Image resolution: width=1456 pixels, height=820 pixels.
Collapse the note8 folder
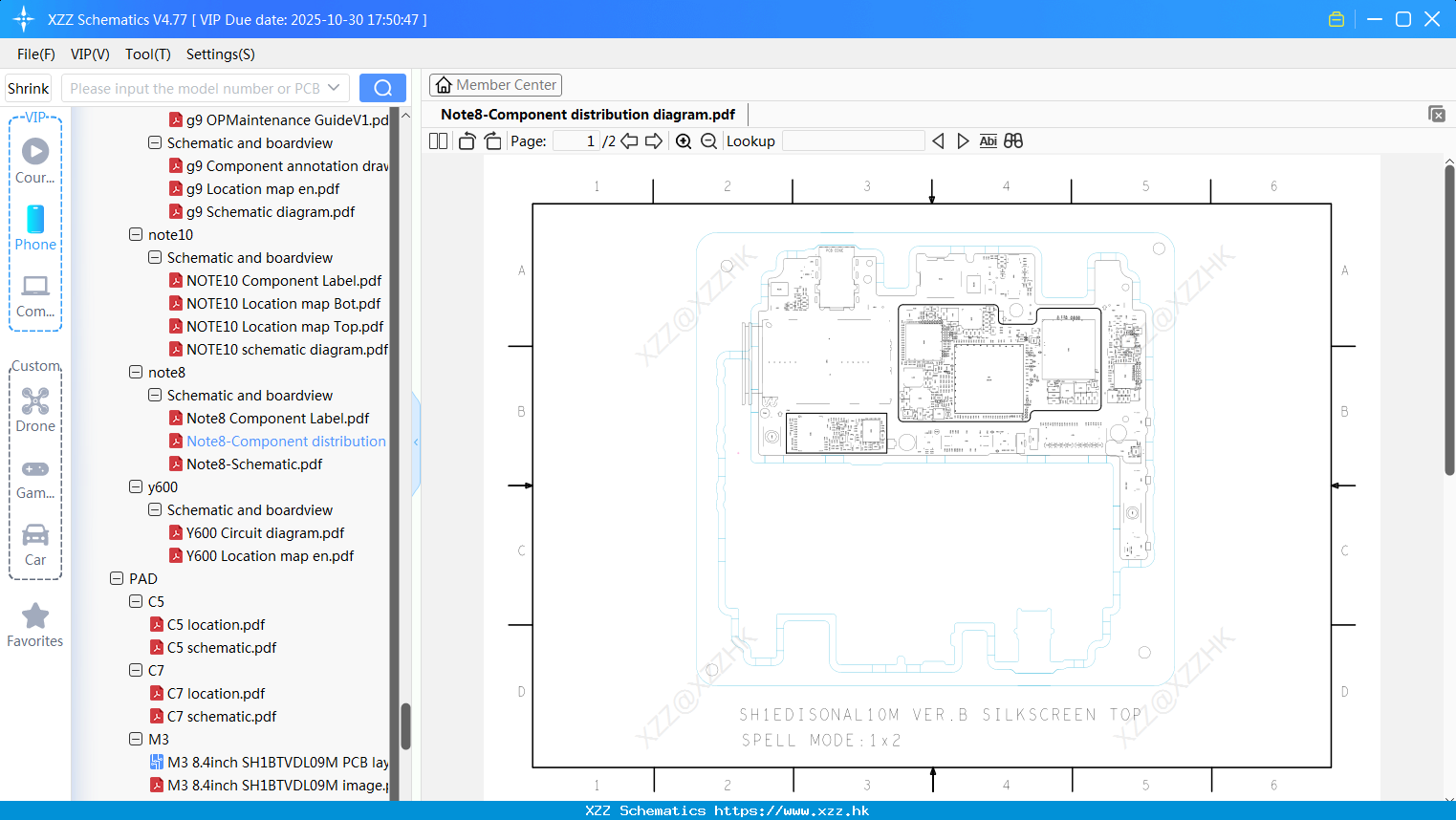136,372
